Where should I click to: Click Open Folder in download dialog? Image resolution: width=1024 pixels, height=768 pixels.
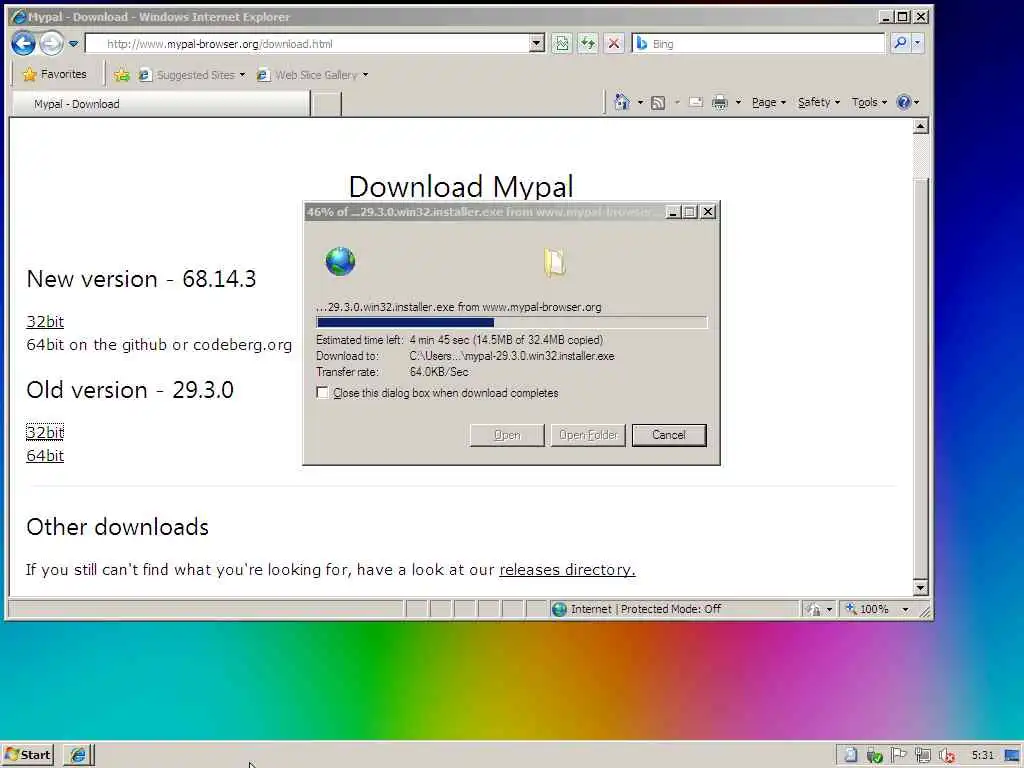coord(588,435)
